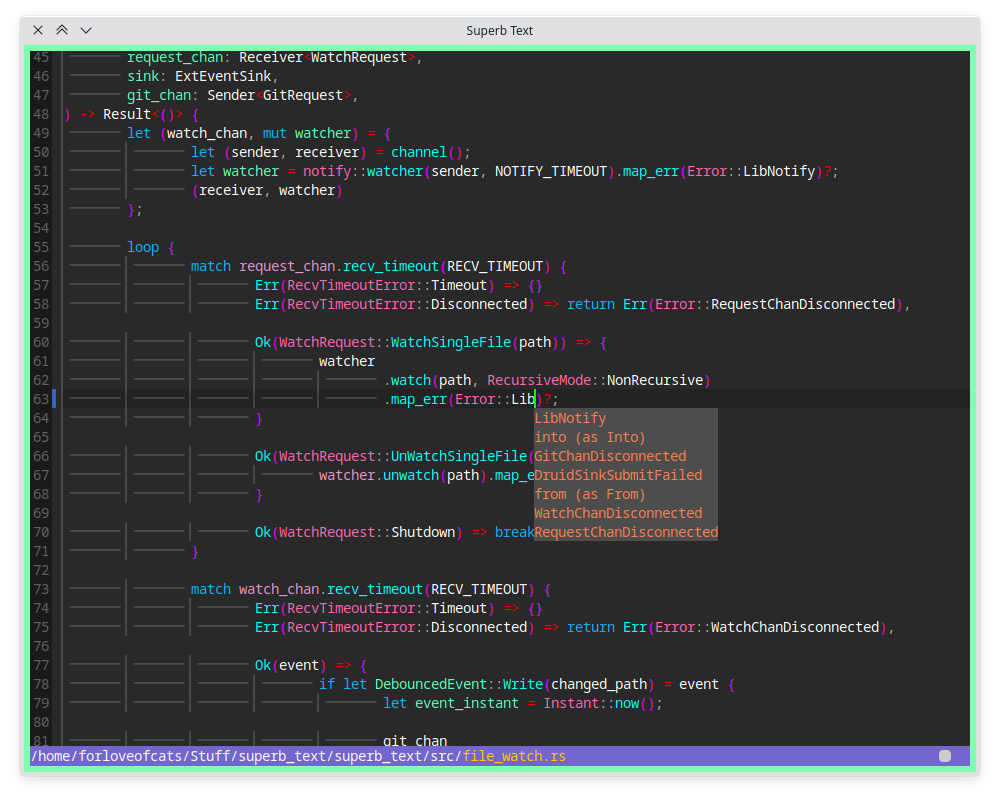Click the 'Instant' type on line 79
This screenshot has height=800, width=1000.
click(571, 704)
